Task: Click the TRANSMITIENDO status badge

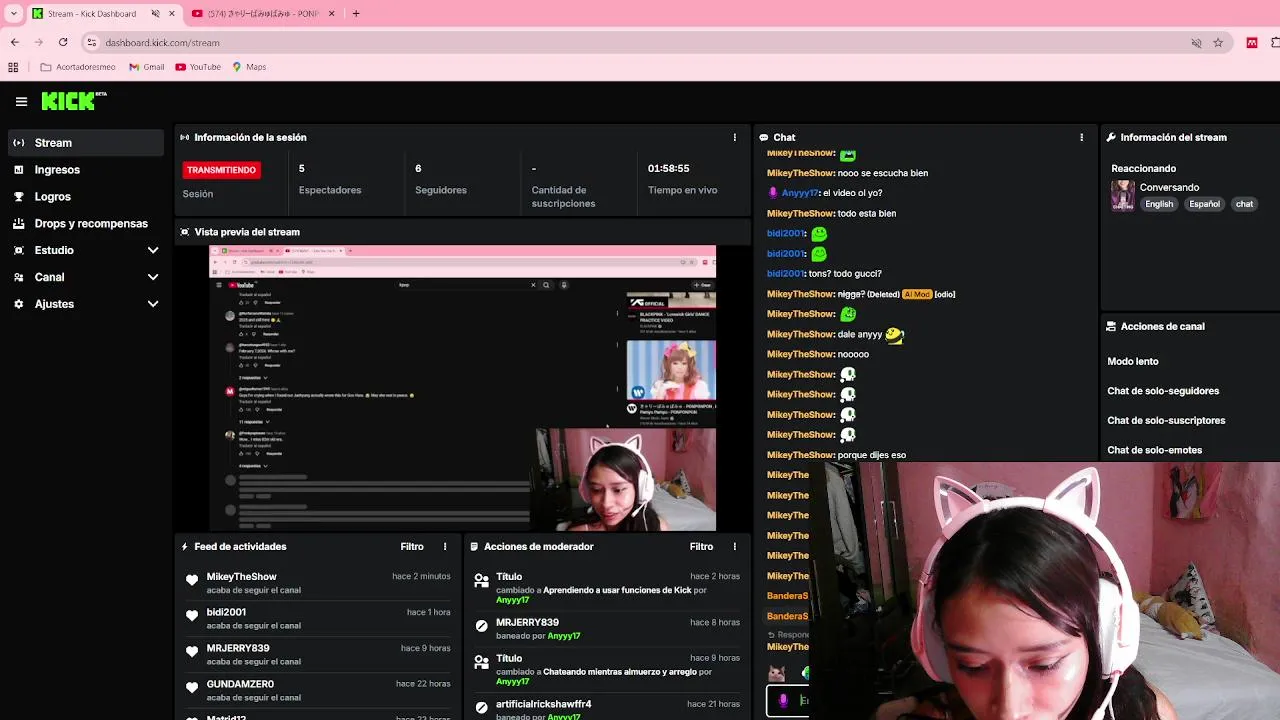Action: [x=222, y=170]
